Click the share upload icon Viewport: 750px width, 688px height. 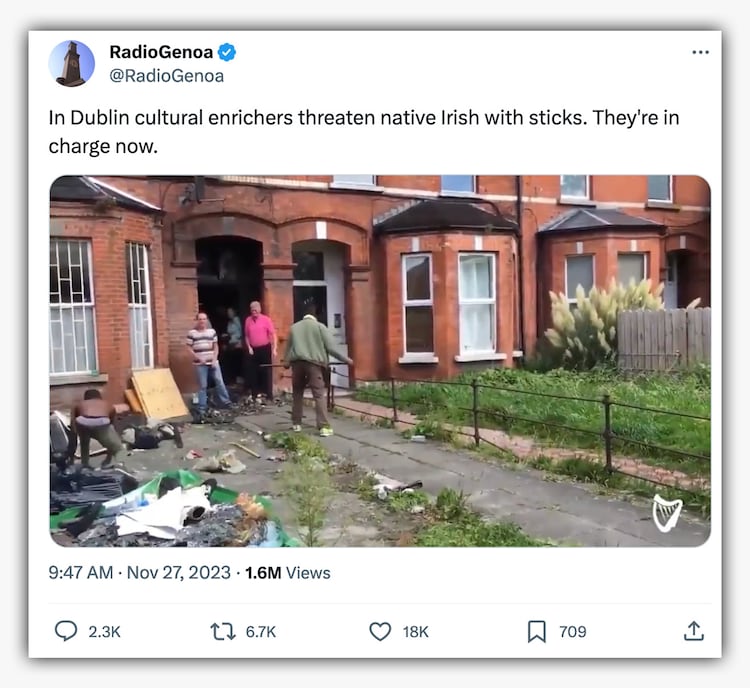pyautogui.click(x=694, y=631)
